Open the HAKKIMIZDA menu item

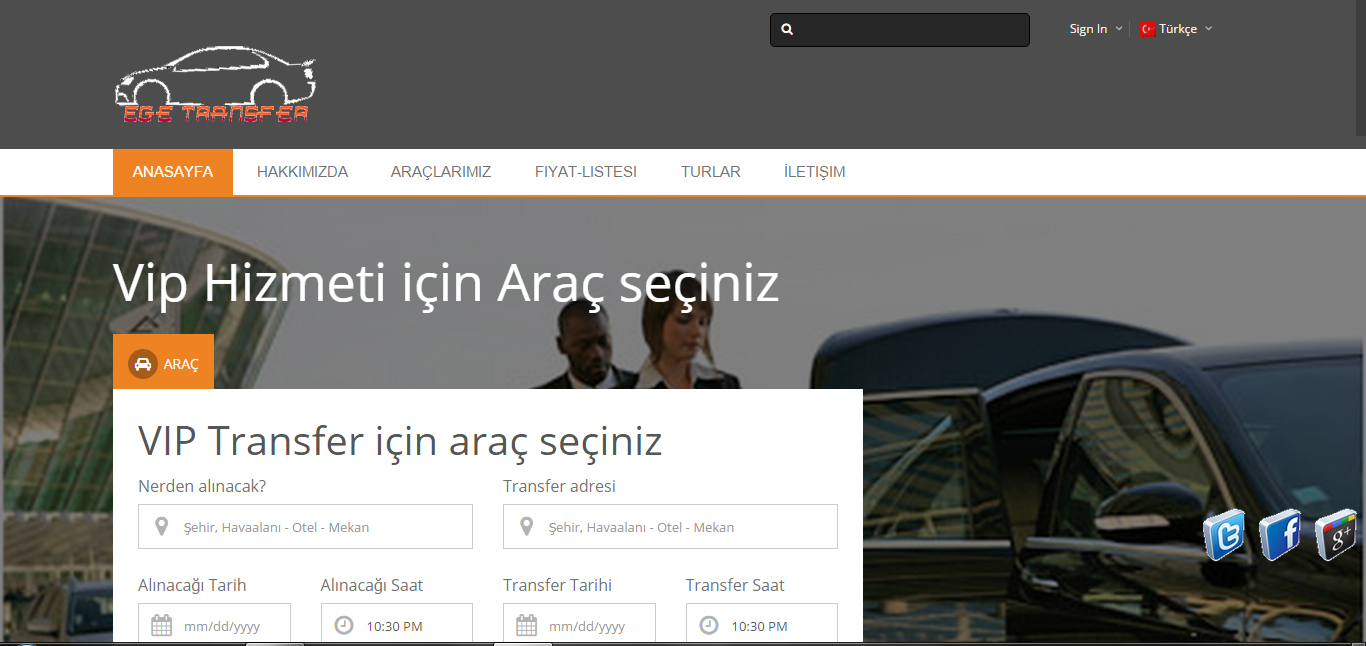[302, 172]
